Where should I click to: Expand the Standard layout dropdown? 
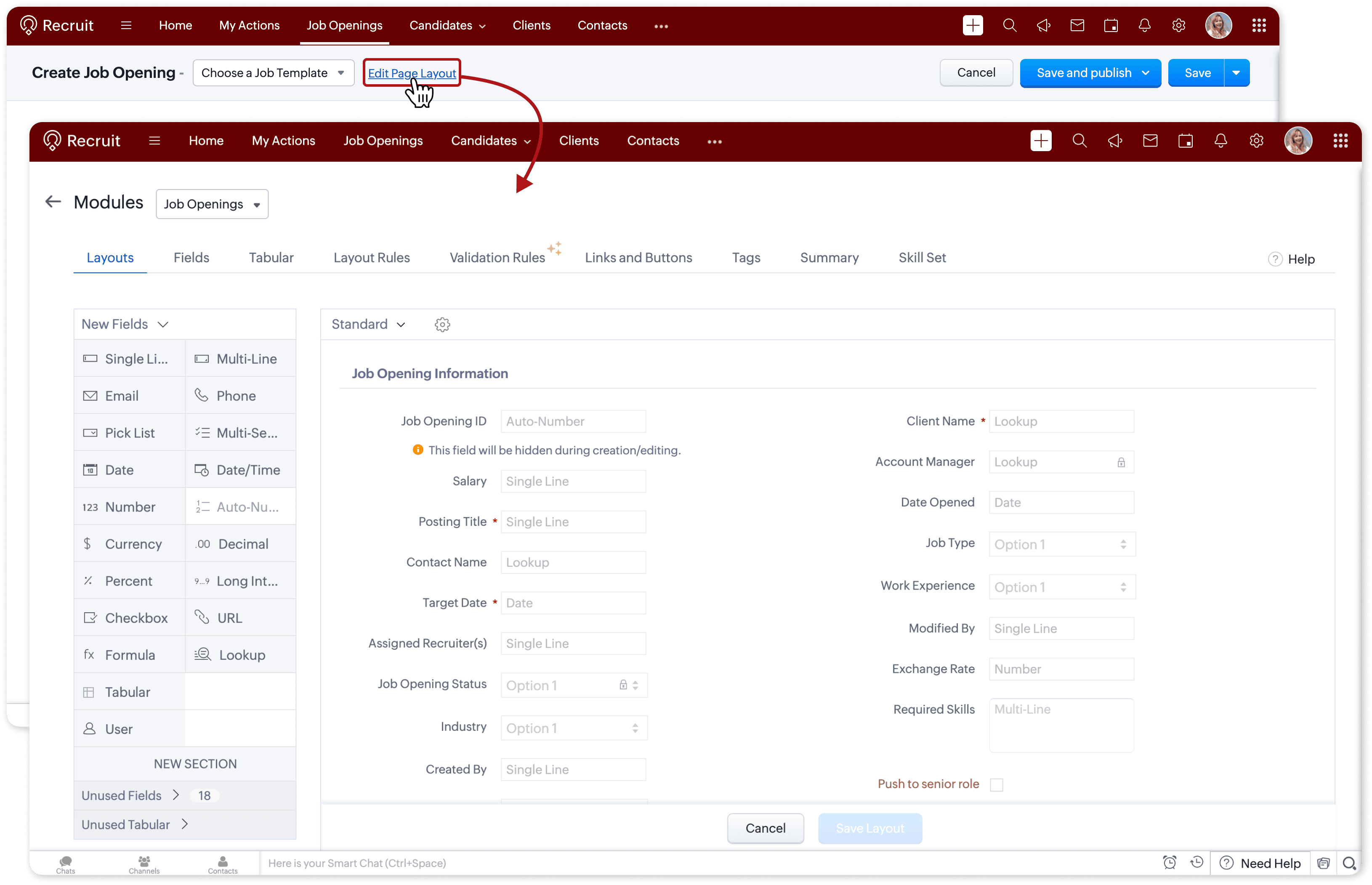click(x=368, y=325)
